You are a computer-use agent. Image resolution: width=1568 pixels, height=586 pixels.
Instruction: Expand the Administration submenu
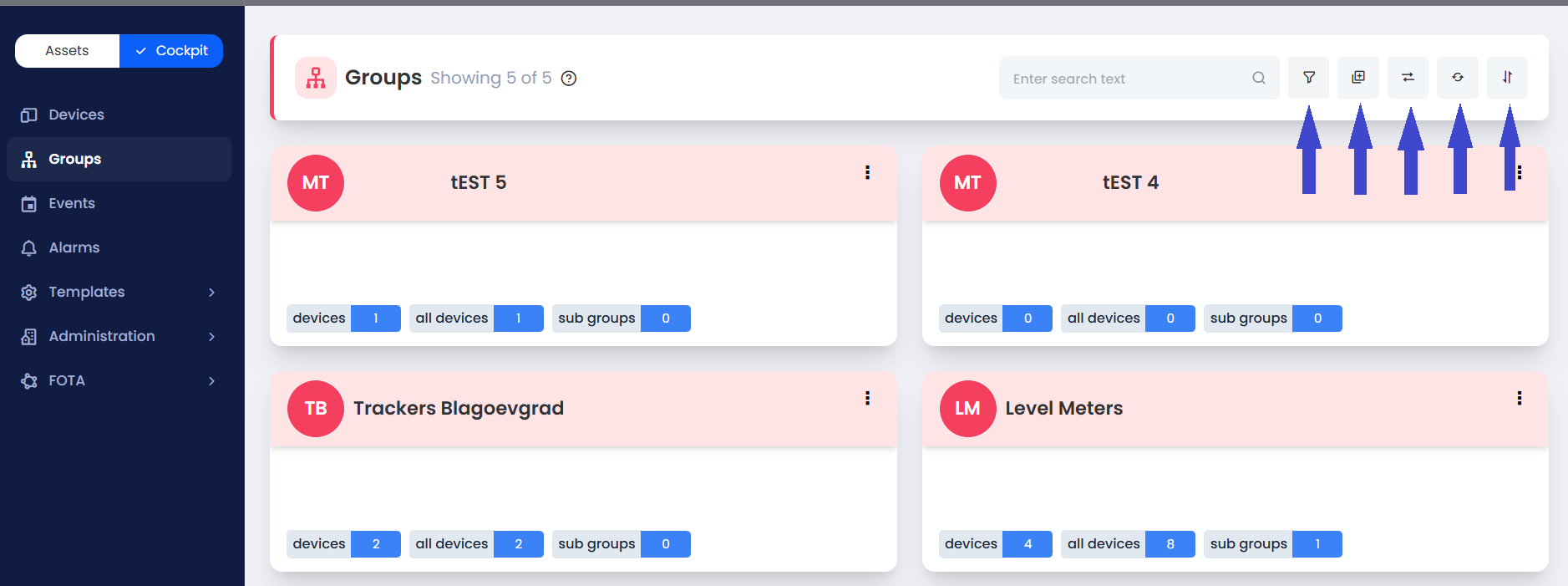pyautogui.click(x=211, y=337)
